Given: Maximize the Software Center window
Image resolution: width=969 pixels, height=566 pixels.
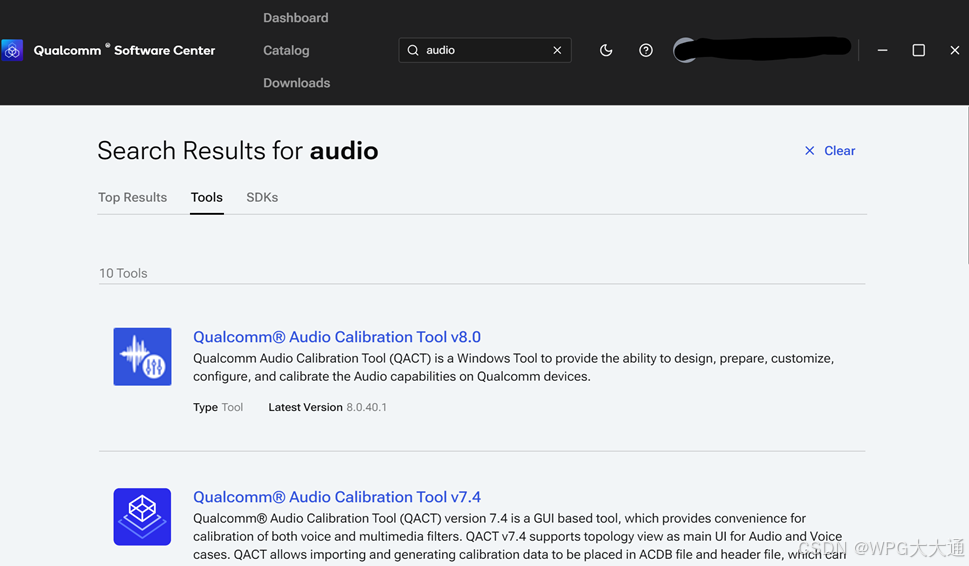Looking at the screenshot, I should pyautogui.click(x=919, y=50).
